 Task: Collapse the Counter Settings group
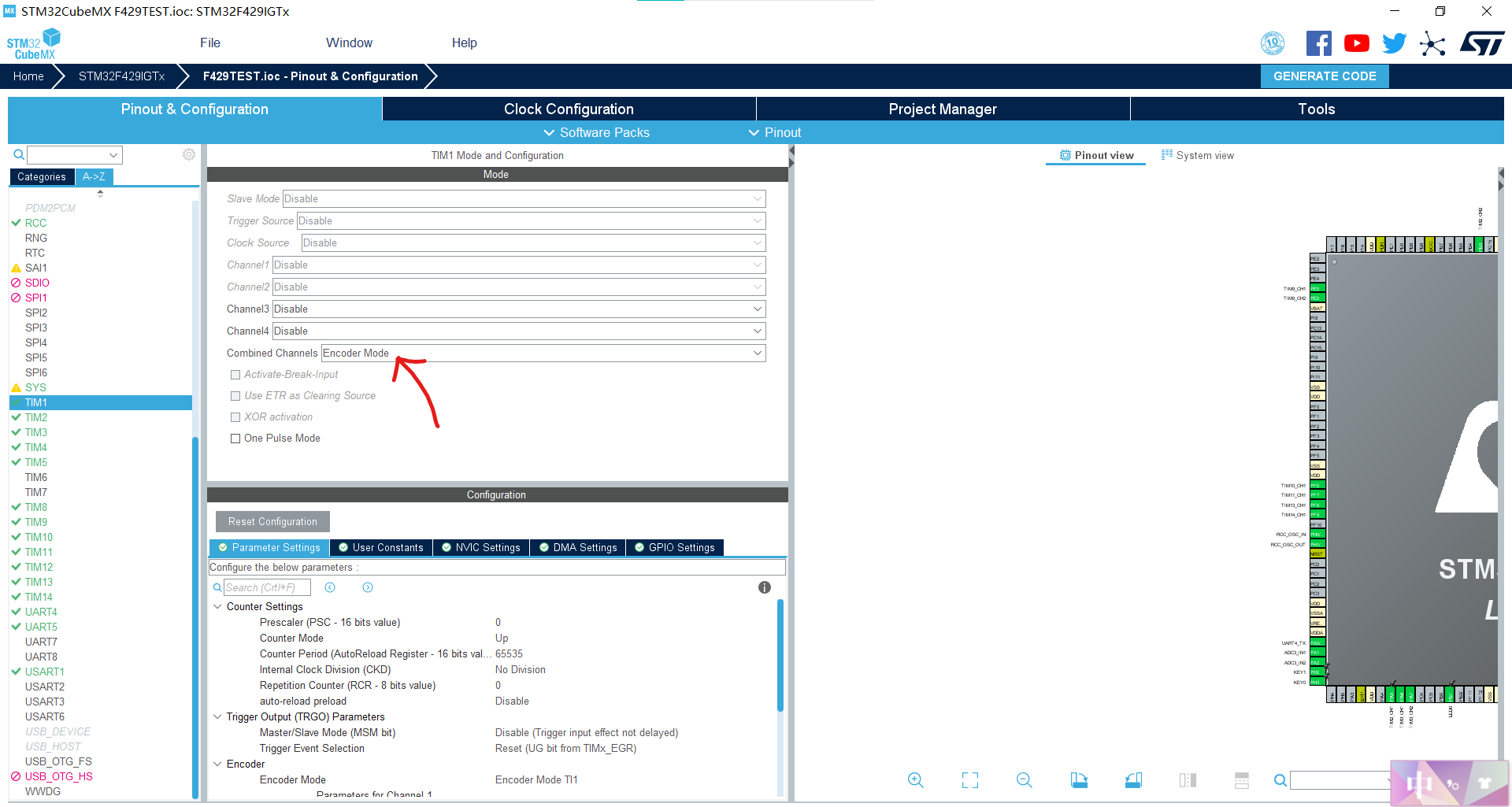pos(218,607)
